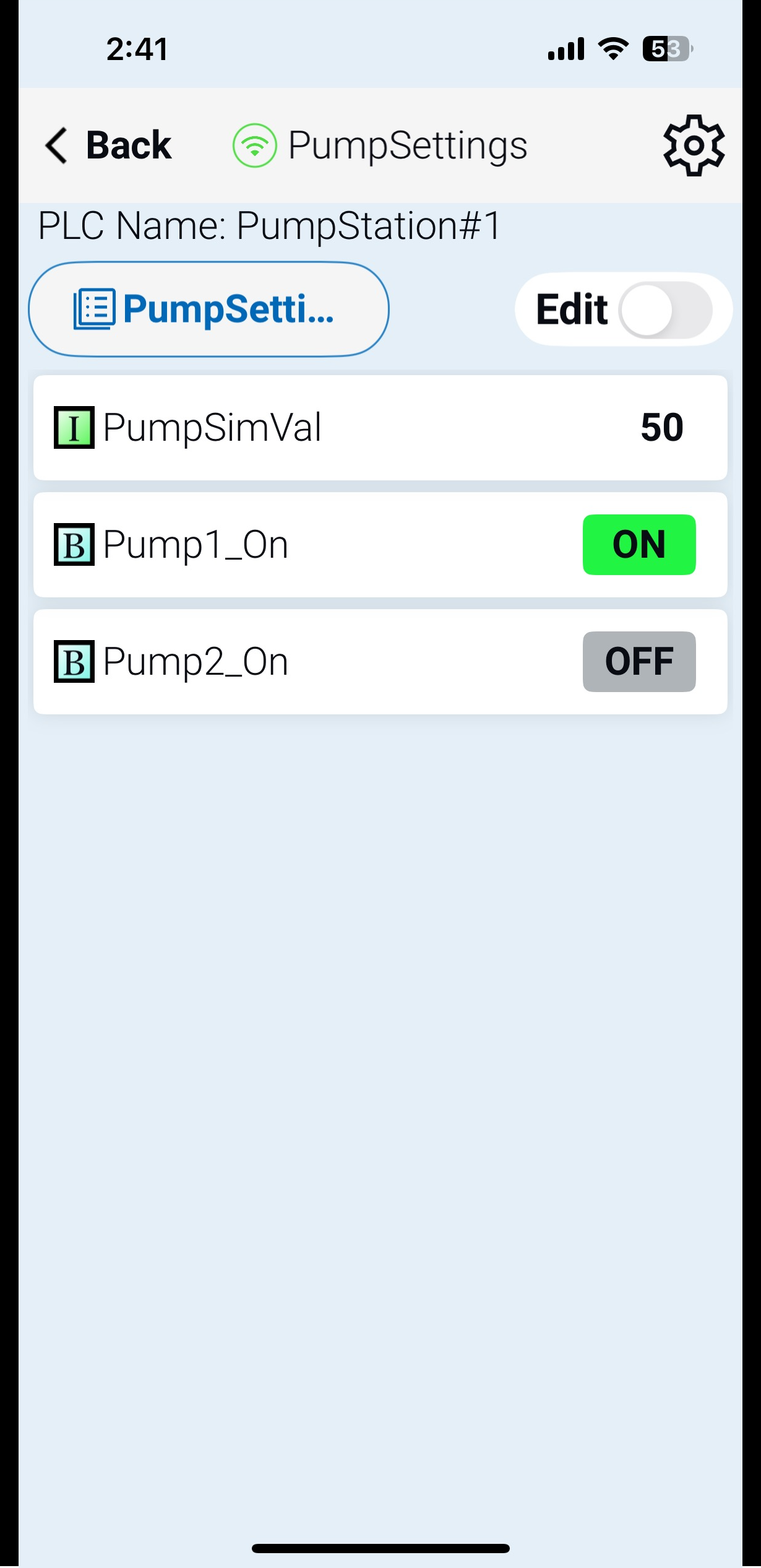Toggle Pump1_On green ON button
The width and height of the screenshot is (761, 1568).
point(638,545)
